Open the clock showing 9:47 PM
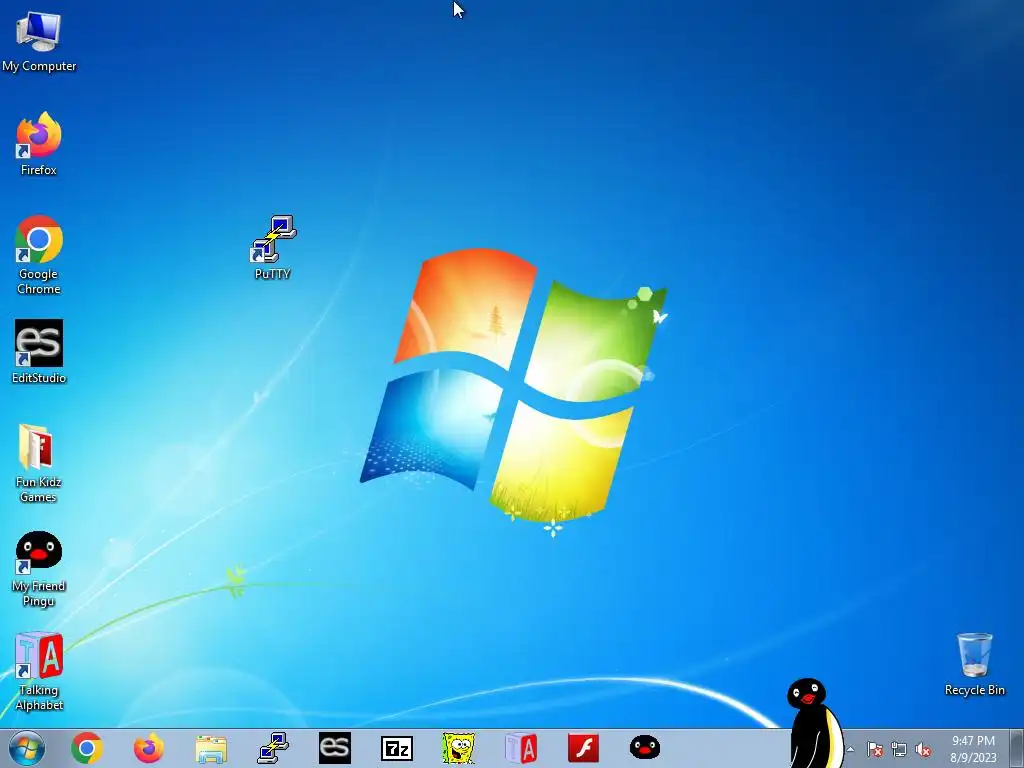Viewport: 1024px width, 768px height. pyautogui.click(x=973, y=749)
